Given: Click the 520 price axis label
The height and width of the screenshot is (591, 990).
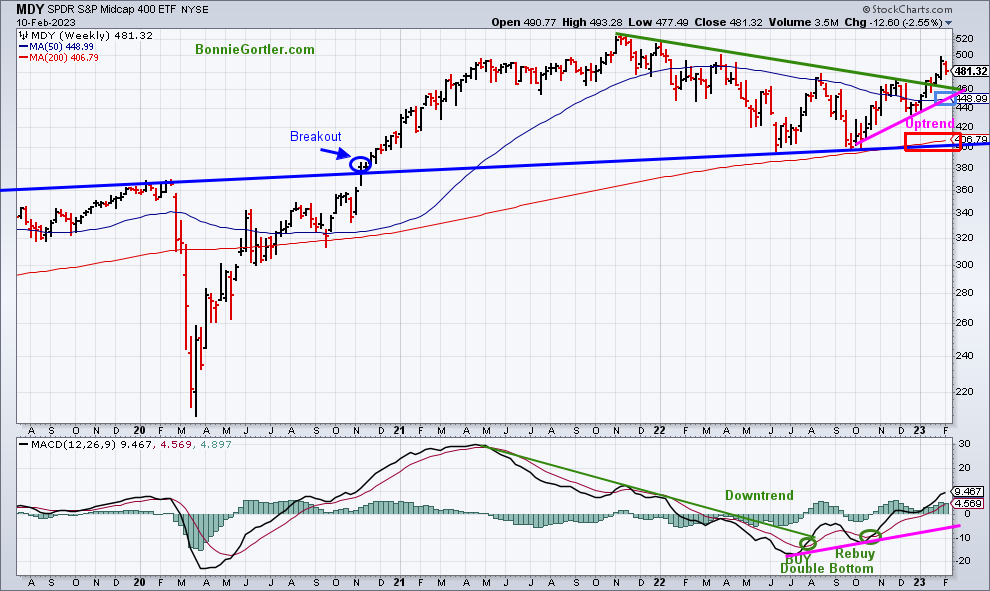Looking at the screenshot, I should tap(964, 39).
